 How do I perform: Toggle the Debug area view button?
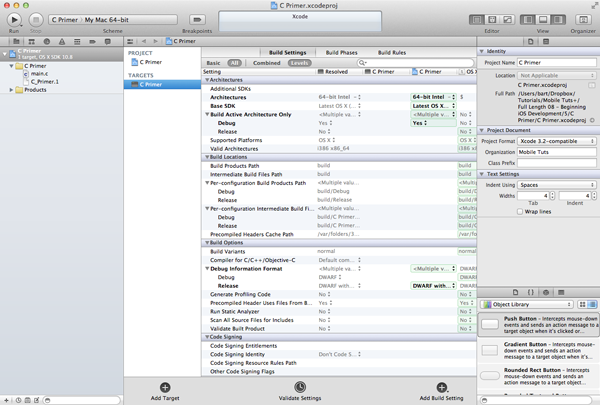[543, 20]
